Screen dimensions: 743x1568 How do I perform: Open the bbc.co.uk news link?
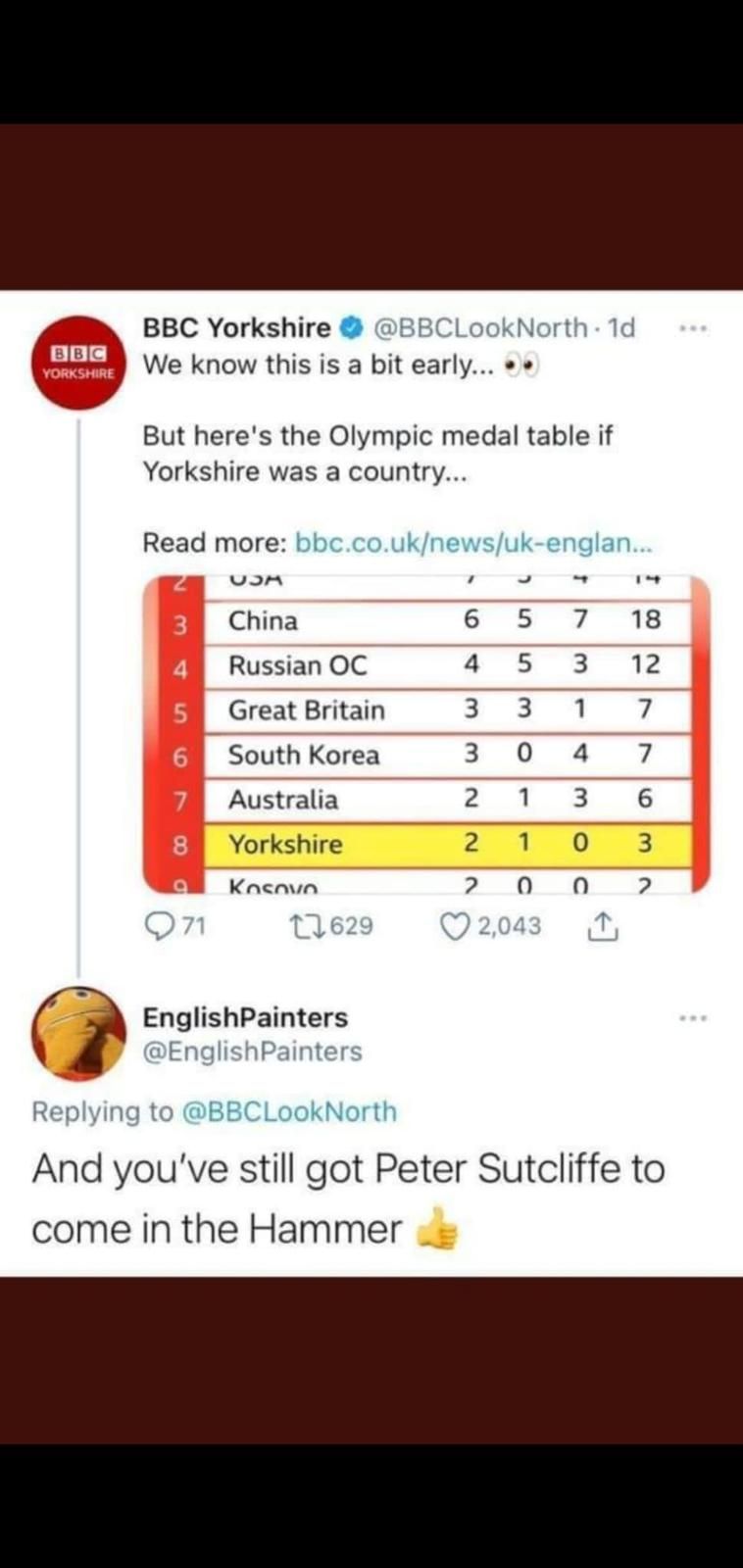tap(472, 542)
